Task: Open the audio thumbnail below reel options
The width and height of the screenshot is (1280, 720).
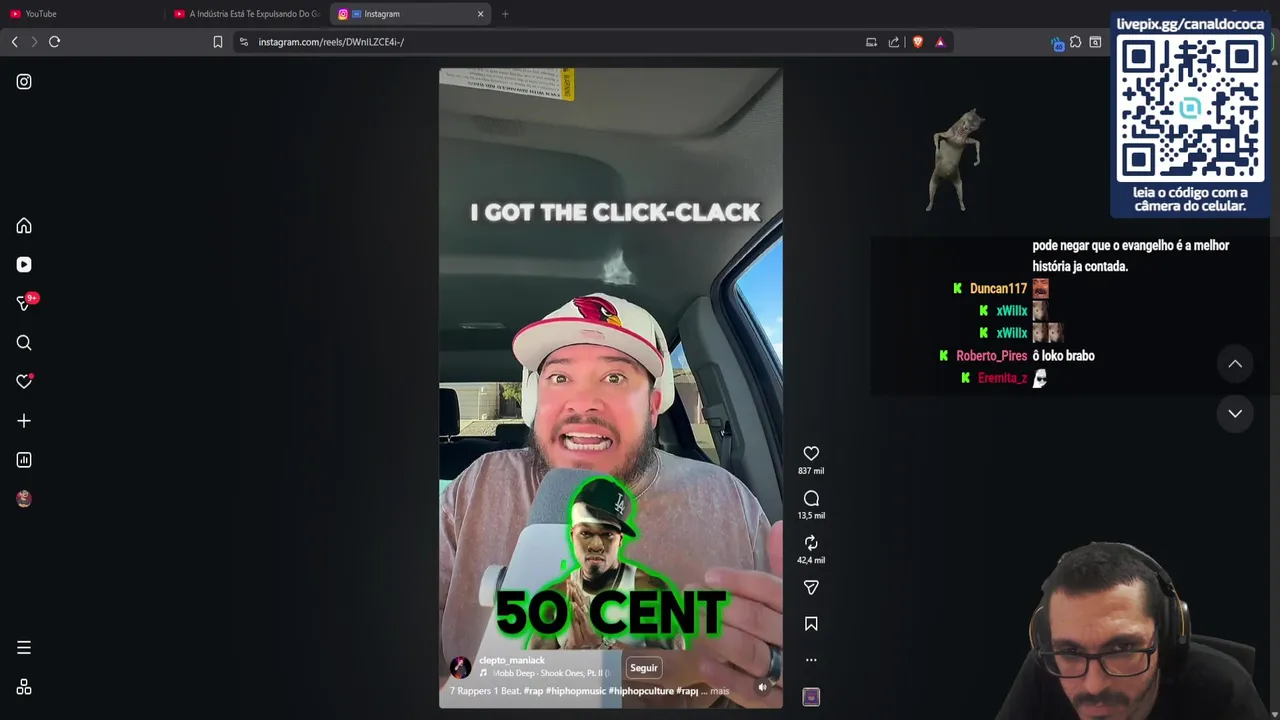Action: coord(811,697)
